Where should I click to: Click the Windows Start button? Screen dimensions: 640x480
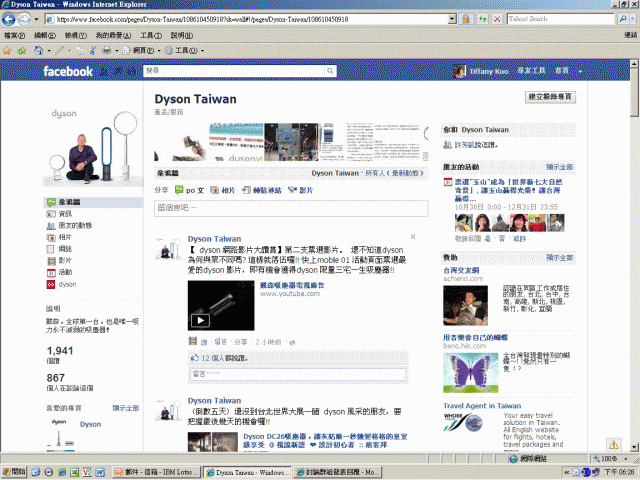14,472
